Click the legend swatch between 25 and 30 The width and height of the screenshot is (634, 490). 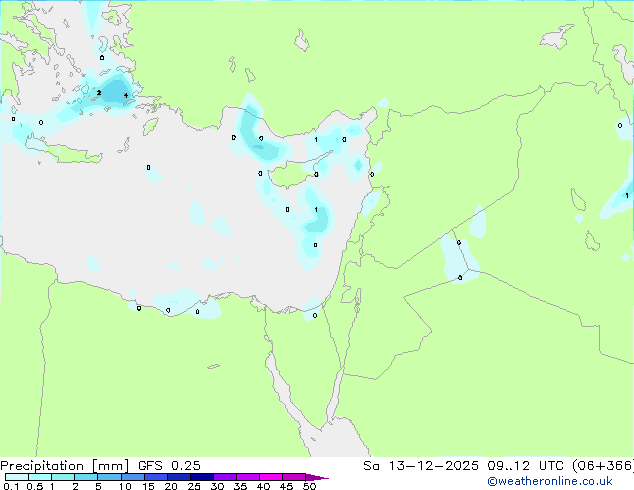click(x=202, y=477)
